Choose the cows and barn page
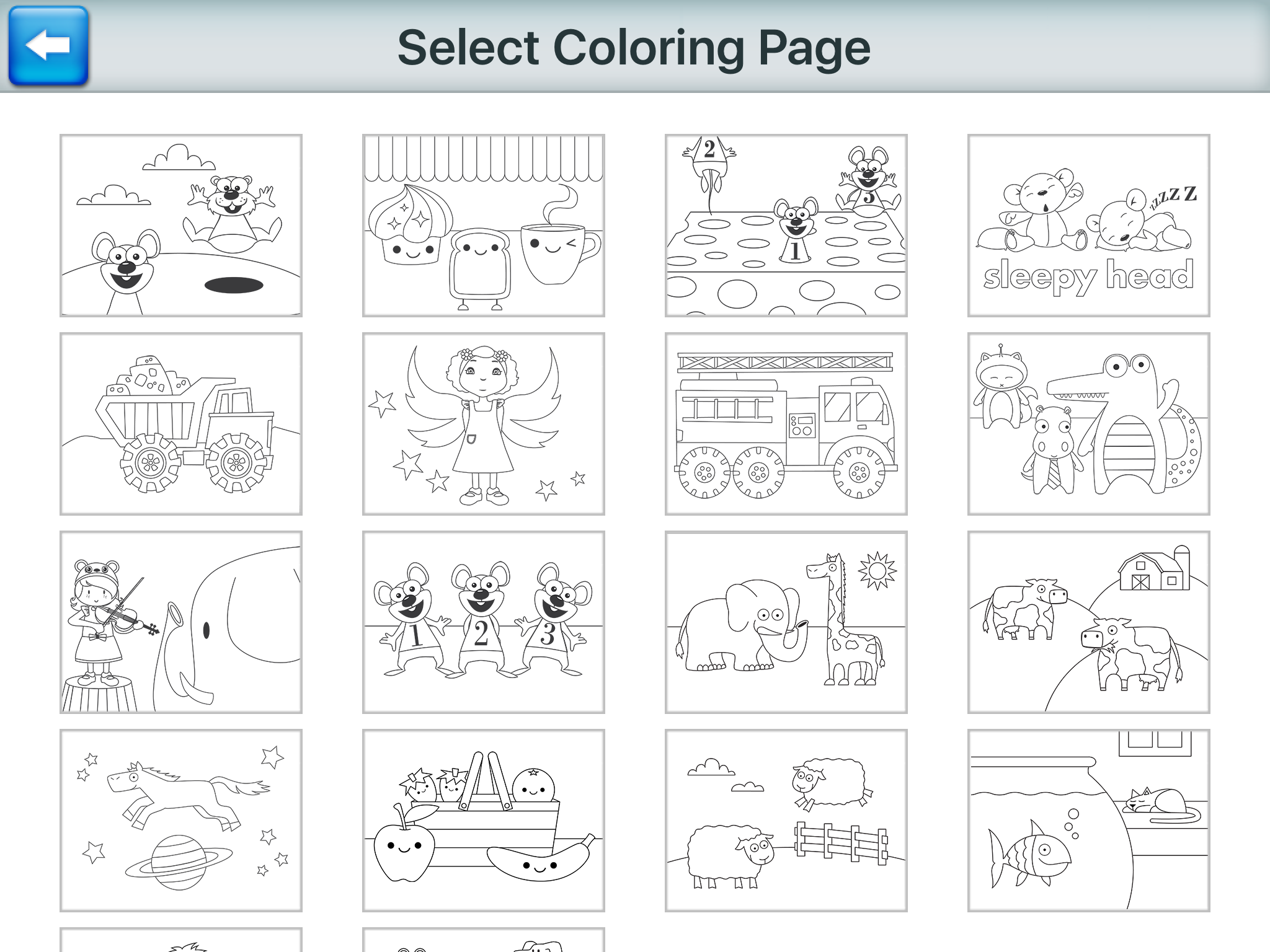Image resolution: width=1270 pixels, height=952 pixels. [x=1089, y=622]
